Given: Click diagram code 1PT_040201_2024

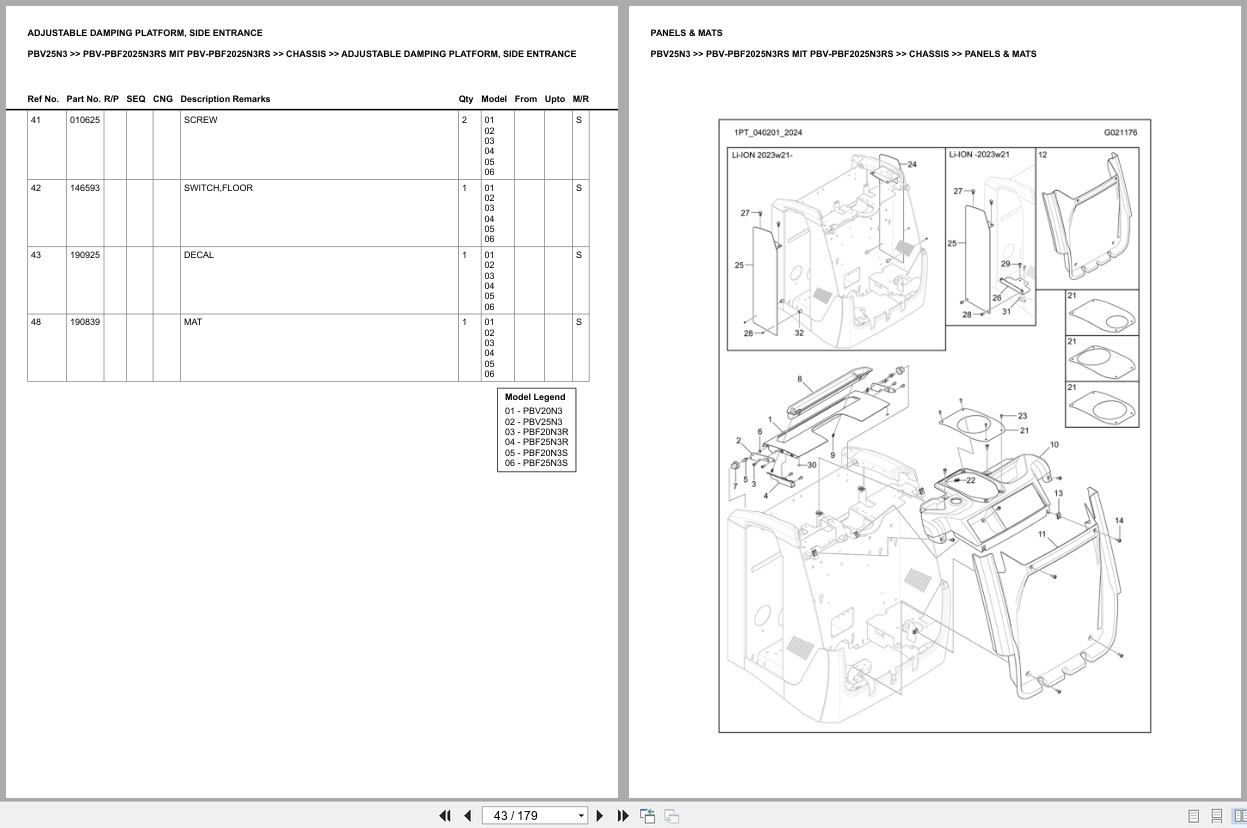Looking at the screenshot, I should point(768,132).
